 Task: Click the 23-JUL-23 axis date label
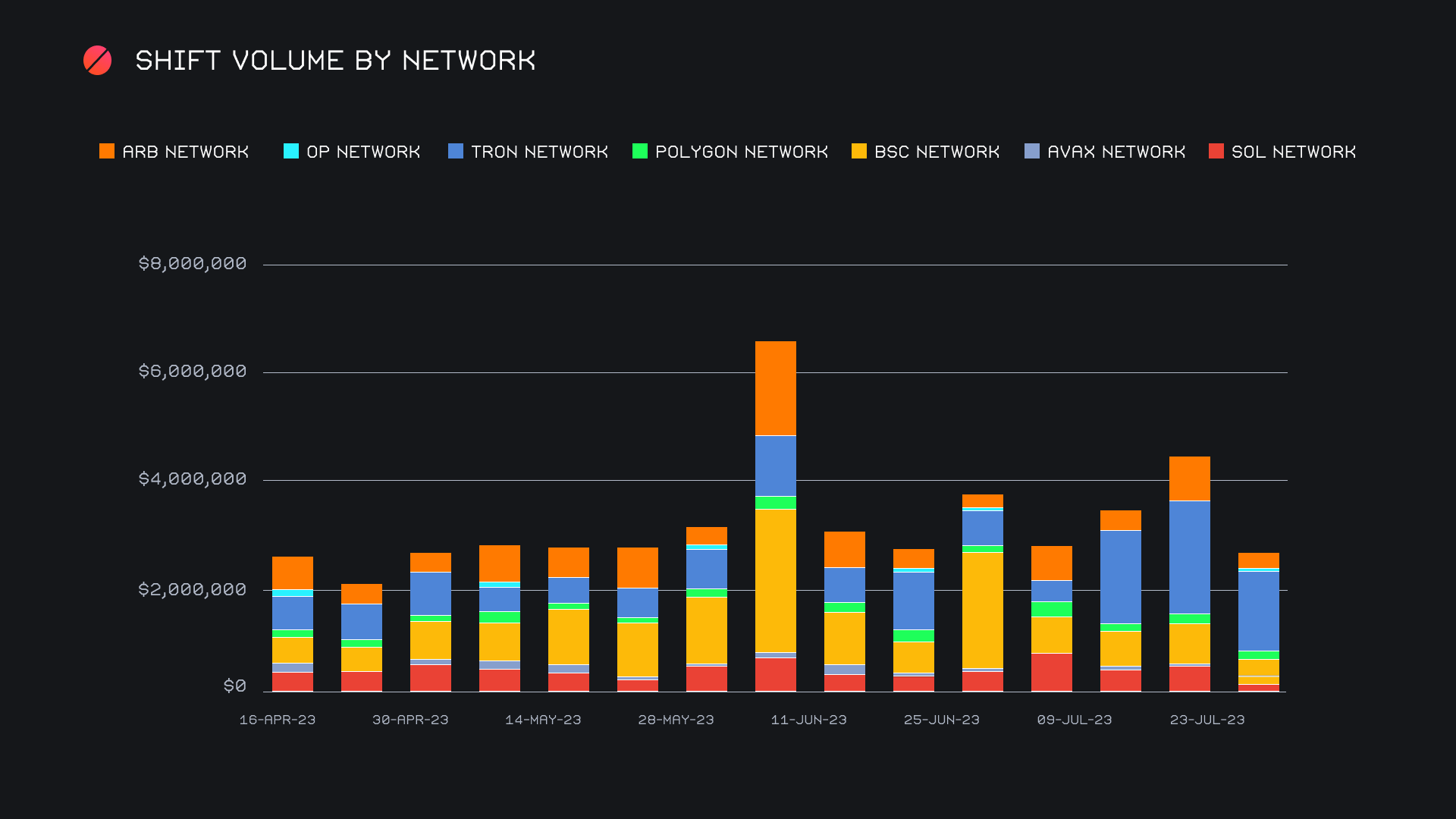(1207, 720)
